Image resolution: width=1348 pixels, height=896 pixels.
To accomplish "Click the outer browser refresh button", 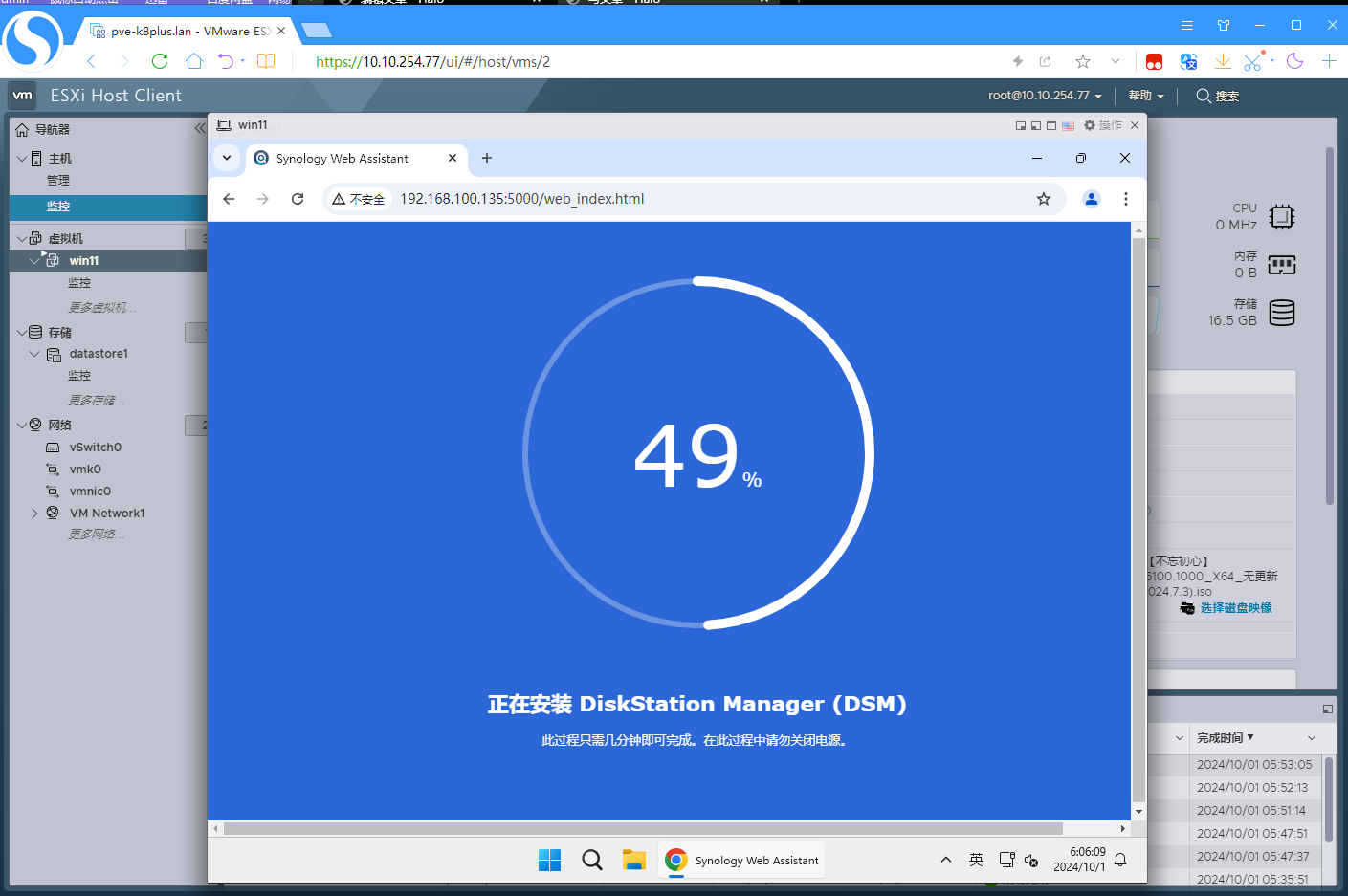I will coord(160,61).
